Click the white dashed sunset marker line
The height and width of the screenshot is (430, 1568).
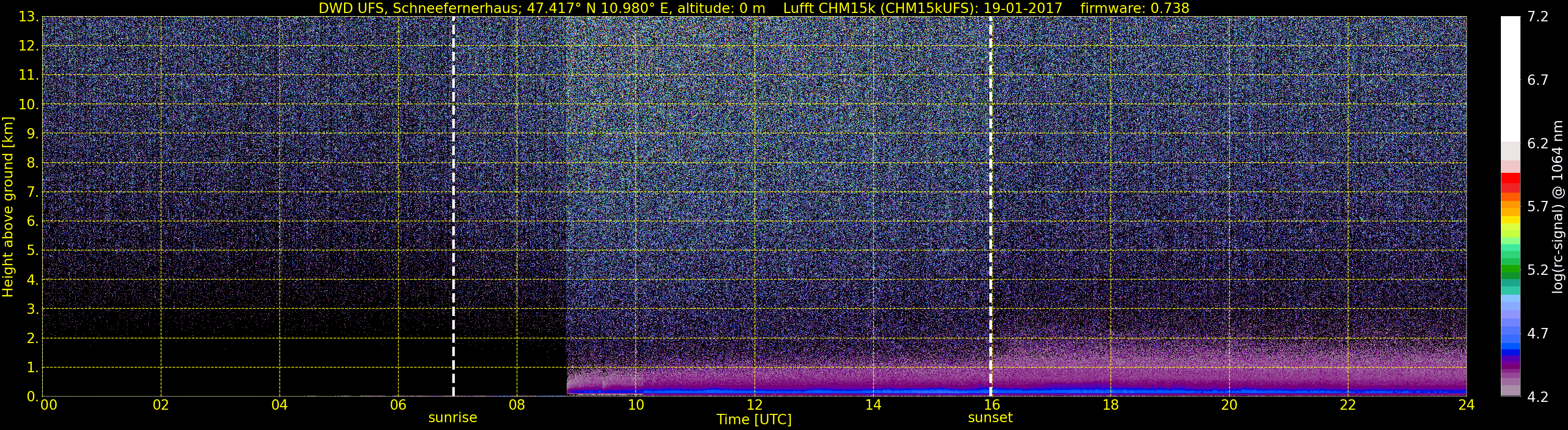990,207
